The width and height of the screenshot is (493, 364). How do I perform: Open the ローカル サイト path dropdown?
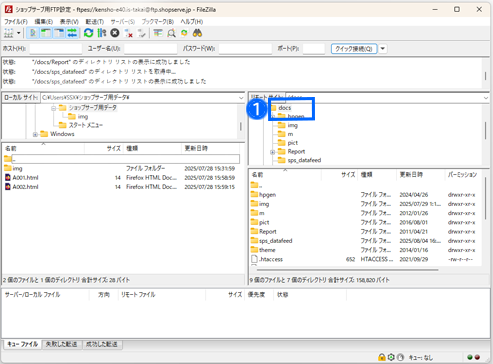pos(241,98)
